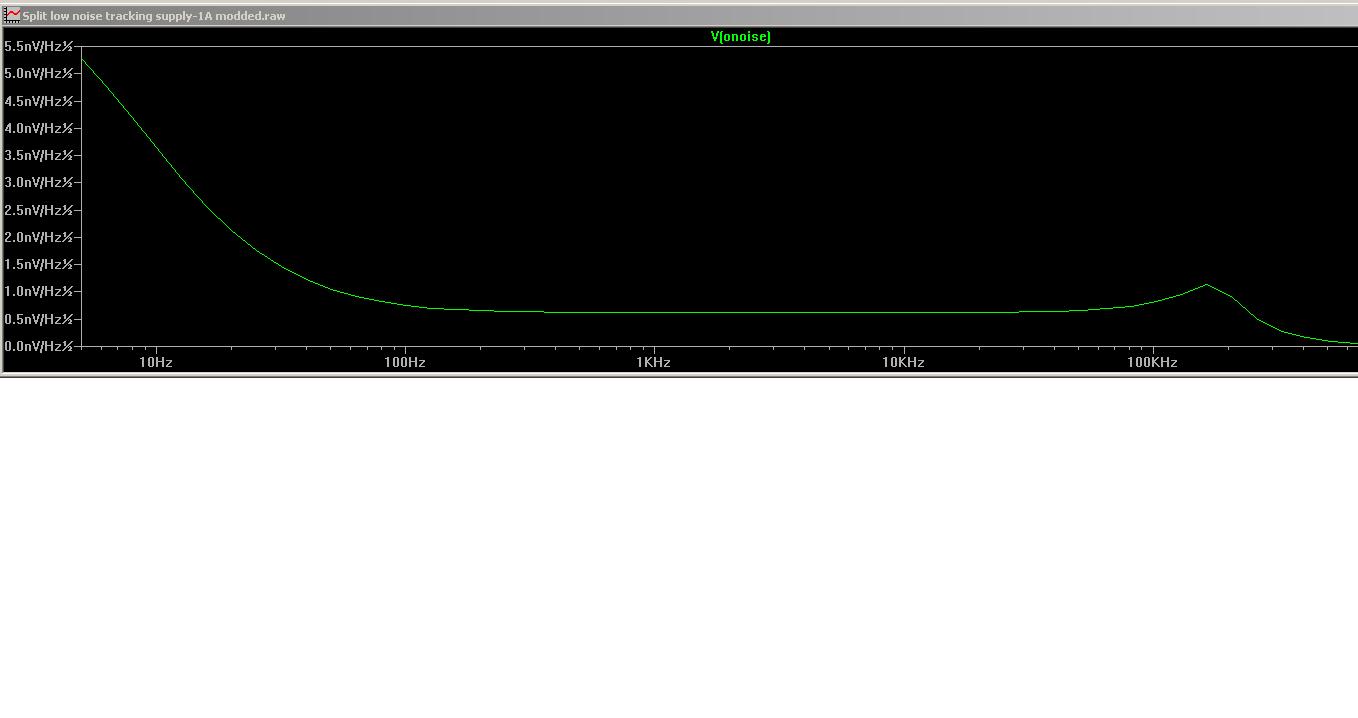Click the 1.0nV/Hz½ y-axis label
This screenshot has height=718, width=1358.
point(39,291)
